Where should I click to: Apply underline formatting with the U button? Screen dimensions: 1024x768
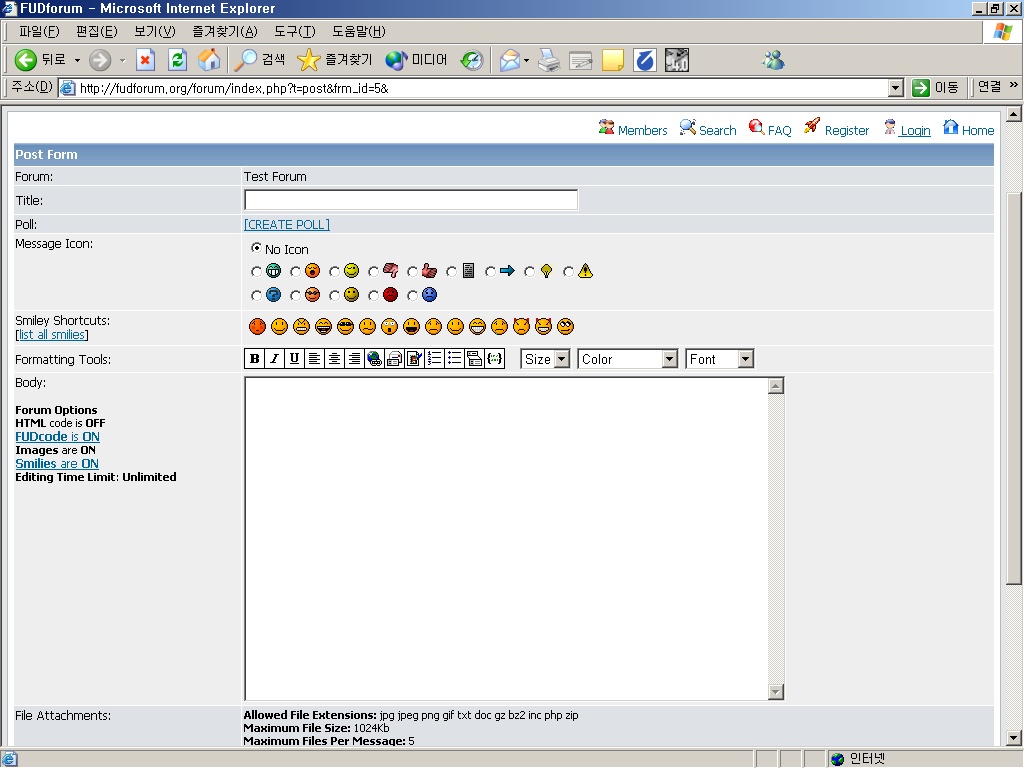(x=295, y=359)
